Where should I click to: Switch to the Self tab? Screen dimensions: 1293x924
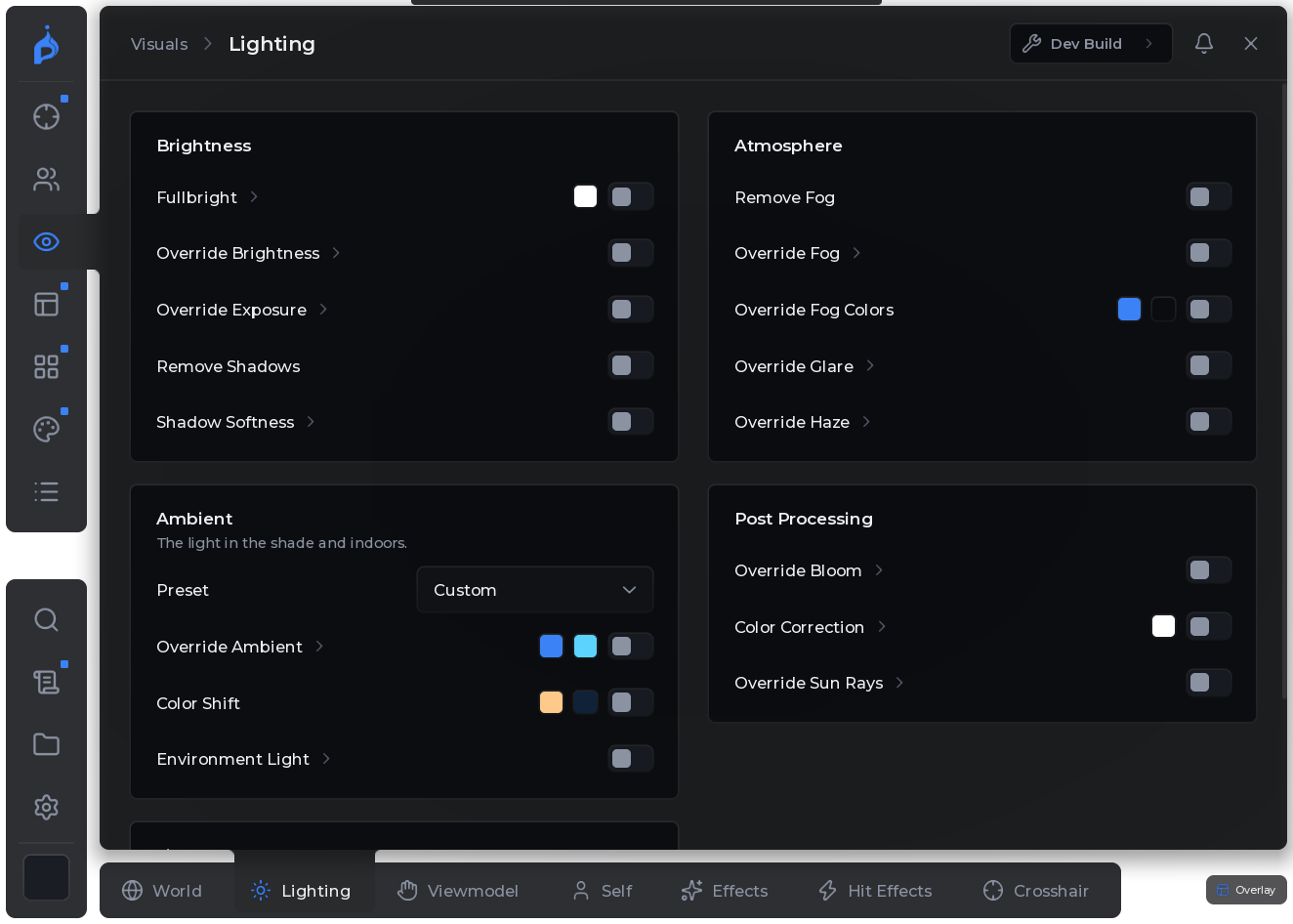point(603,891)
